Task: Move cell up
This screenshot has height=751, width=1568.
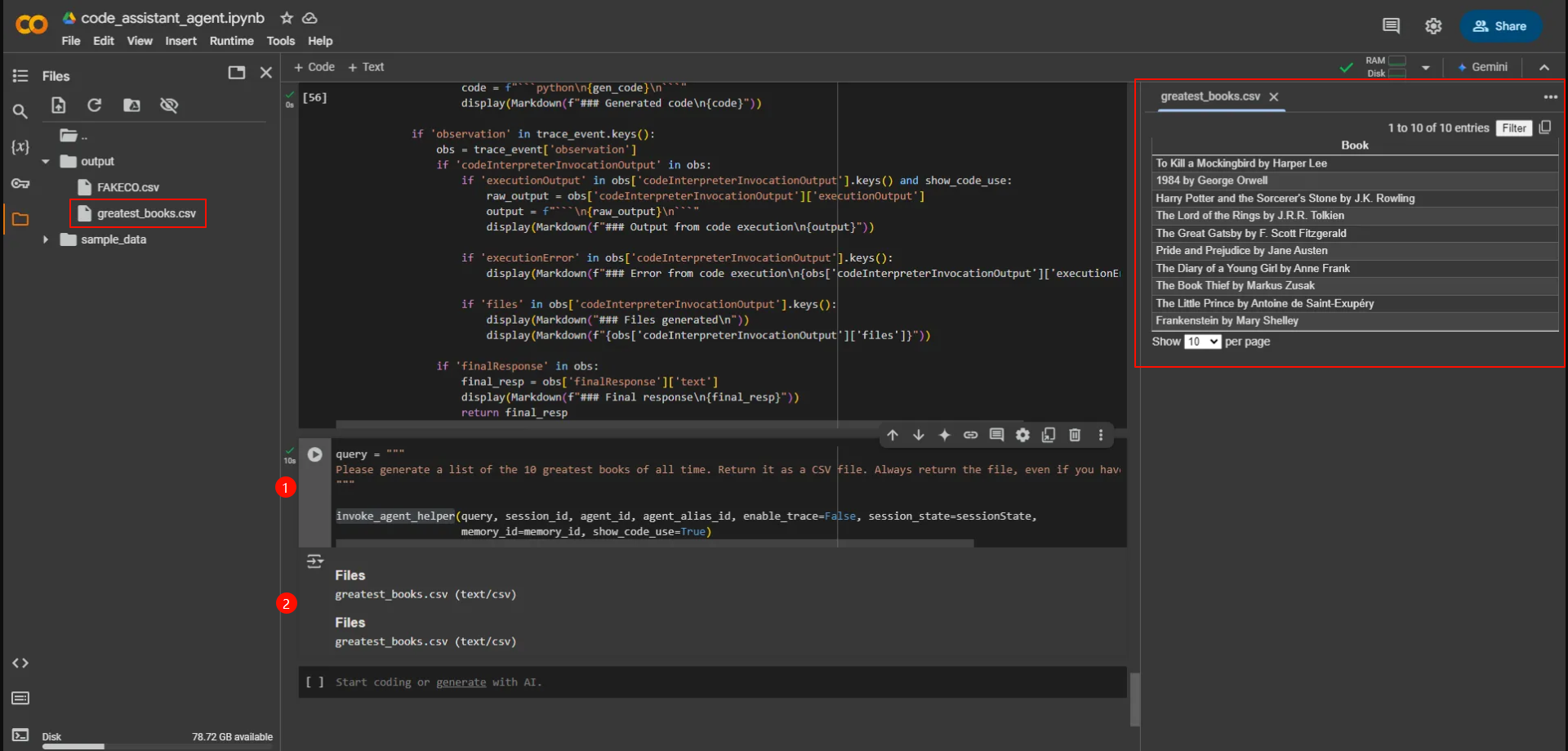Action: pyautogui.click(x=893, y=435)
